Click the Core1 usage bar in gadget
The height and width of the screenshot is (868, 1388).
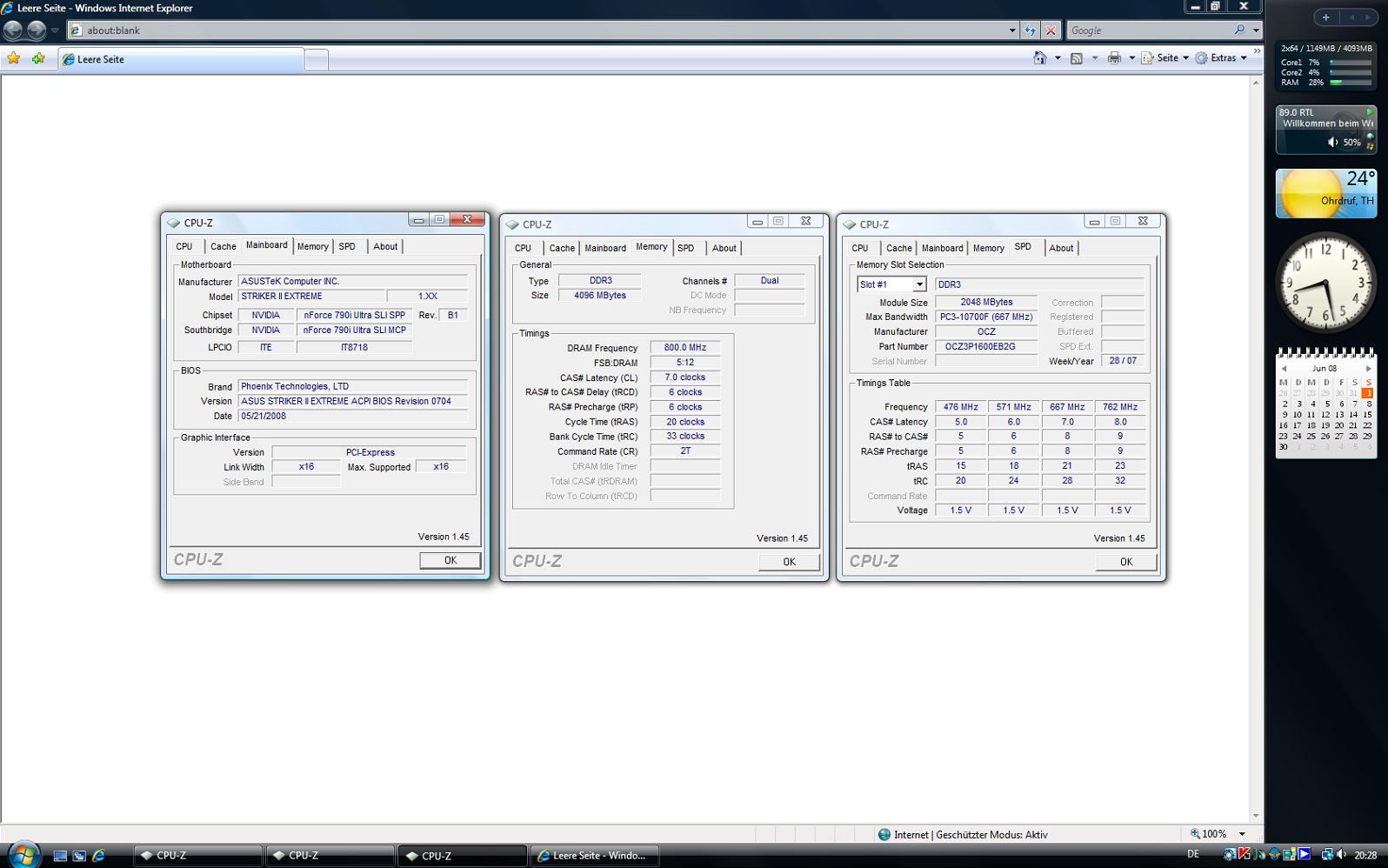[1350, 63]
